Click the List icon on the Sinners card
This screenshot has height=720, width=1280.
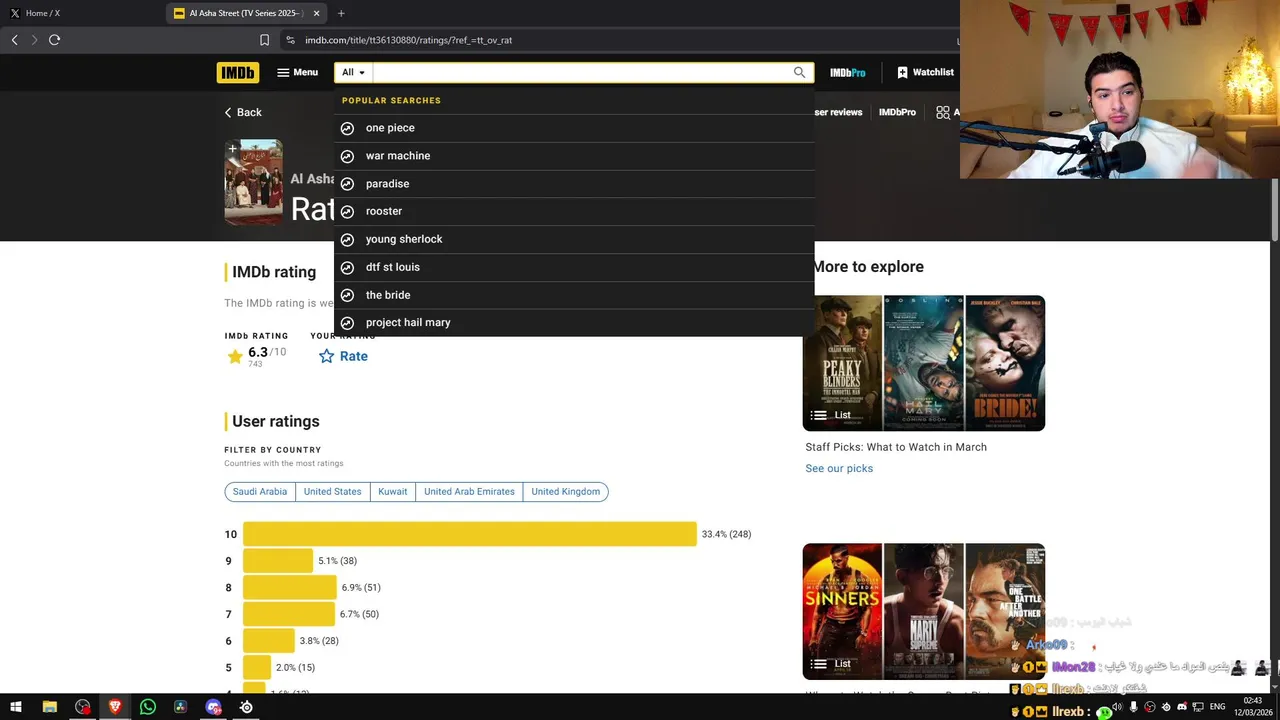tap(819, 663)
